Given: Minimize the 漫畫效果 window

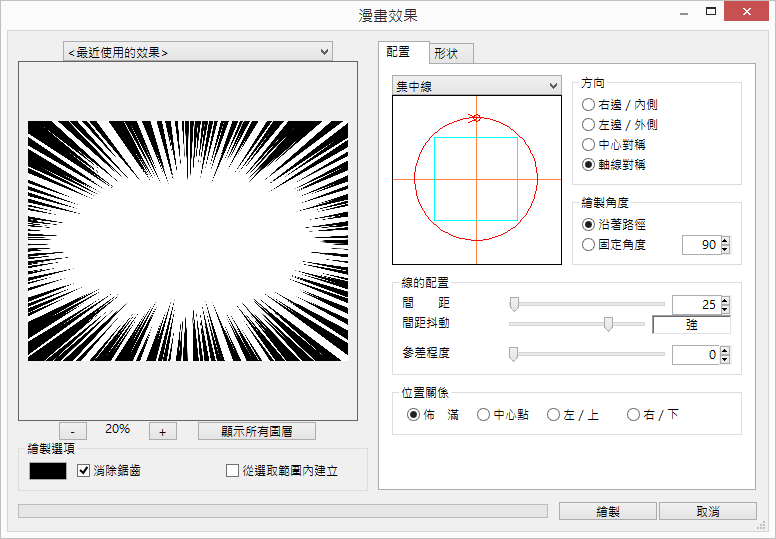Looking at the screenshot, I should click(684, 12).
